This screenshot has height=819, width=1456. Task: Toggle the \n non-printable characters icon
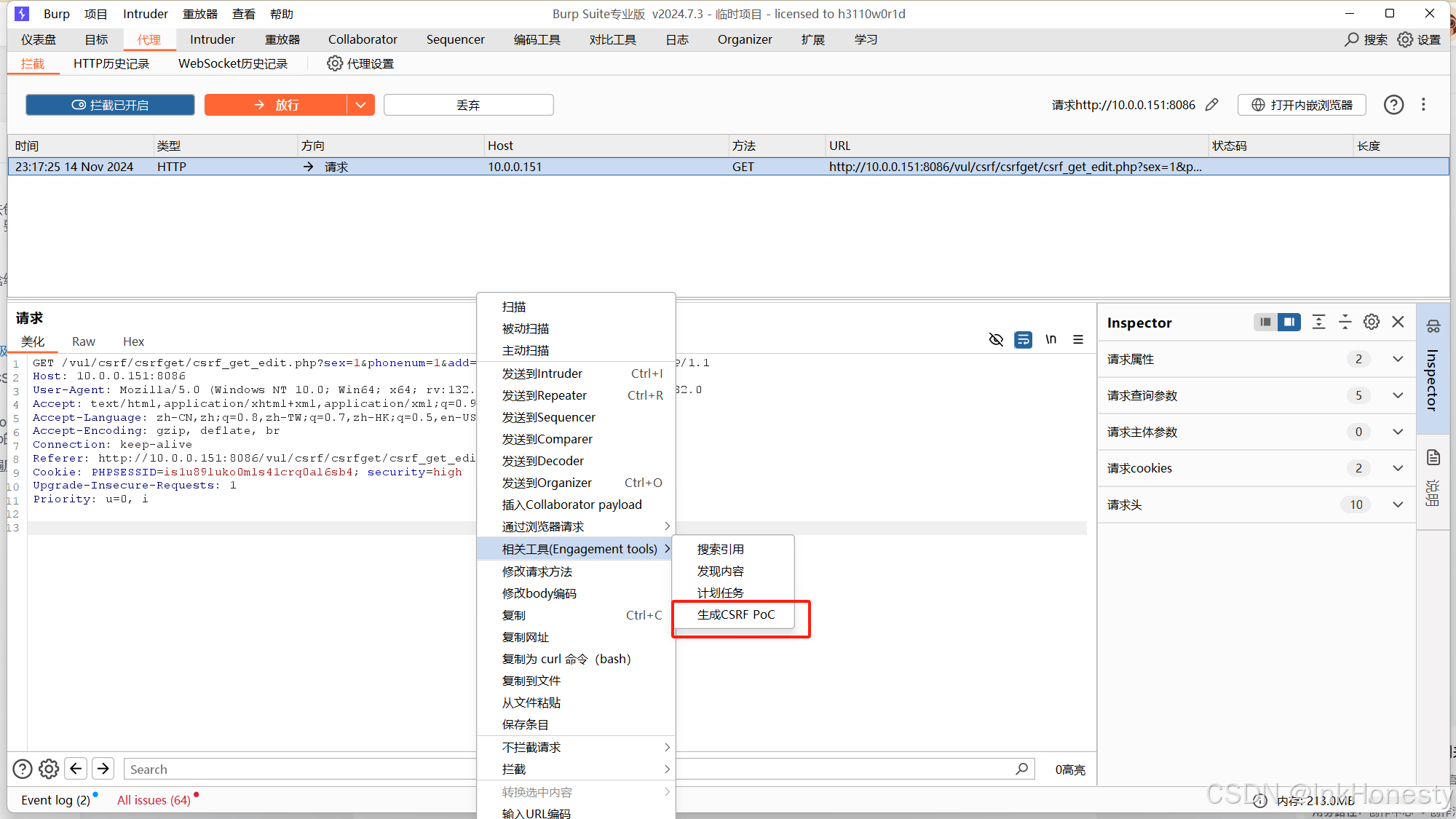pyautogui.click(x=1051, y=339)
